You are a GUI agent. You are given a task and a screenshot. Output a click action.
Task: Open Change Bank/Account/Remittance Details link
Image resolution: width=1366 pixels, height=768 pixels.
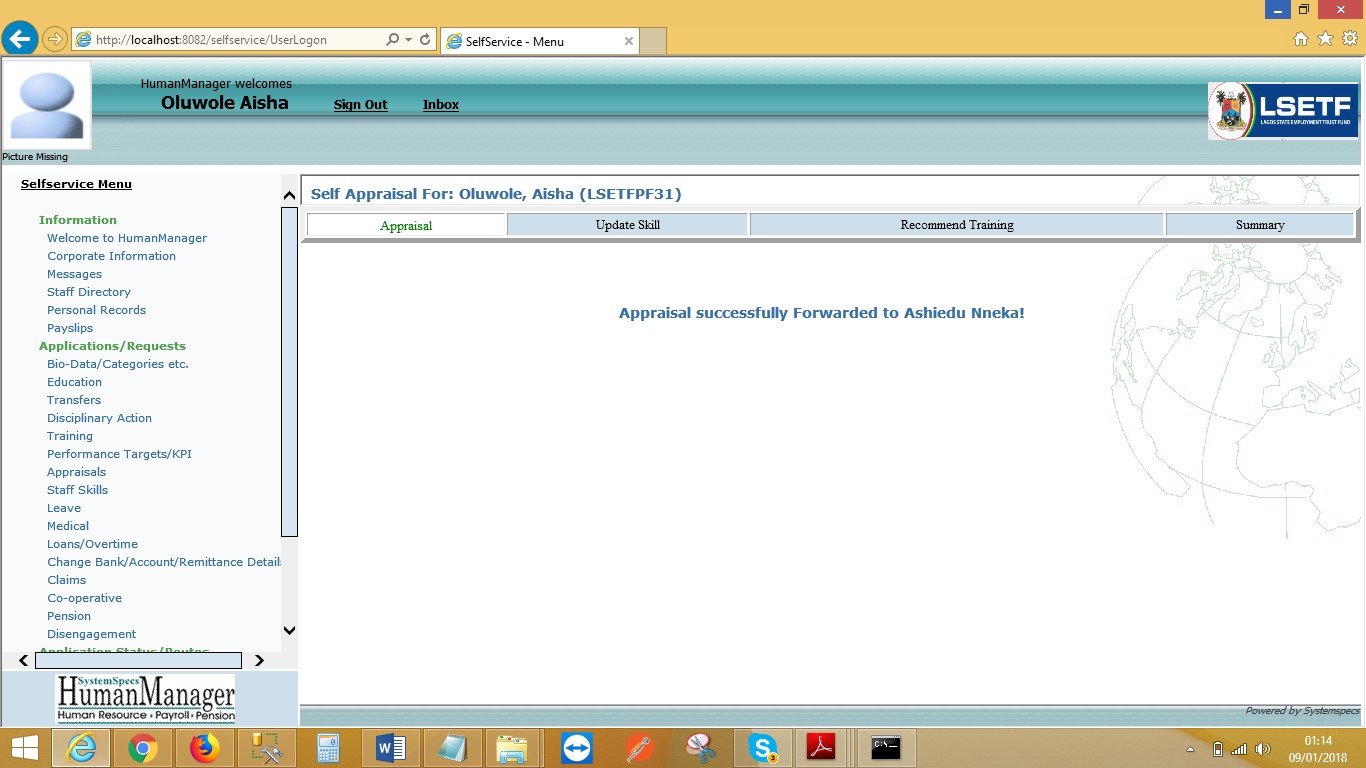tap(164, 562)
